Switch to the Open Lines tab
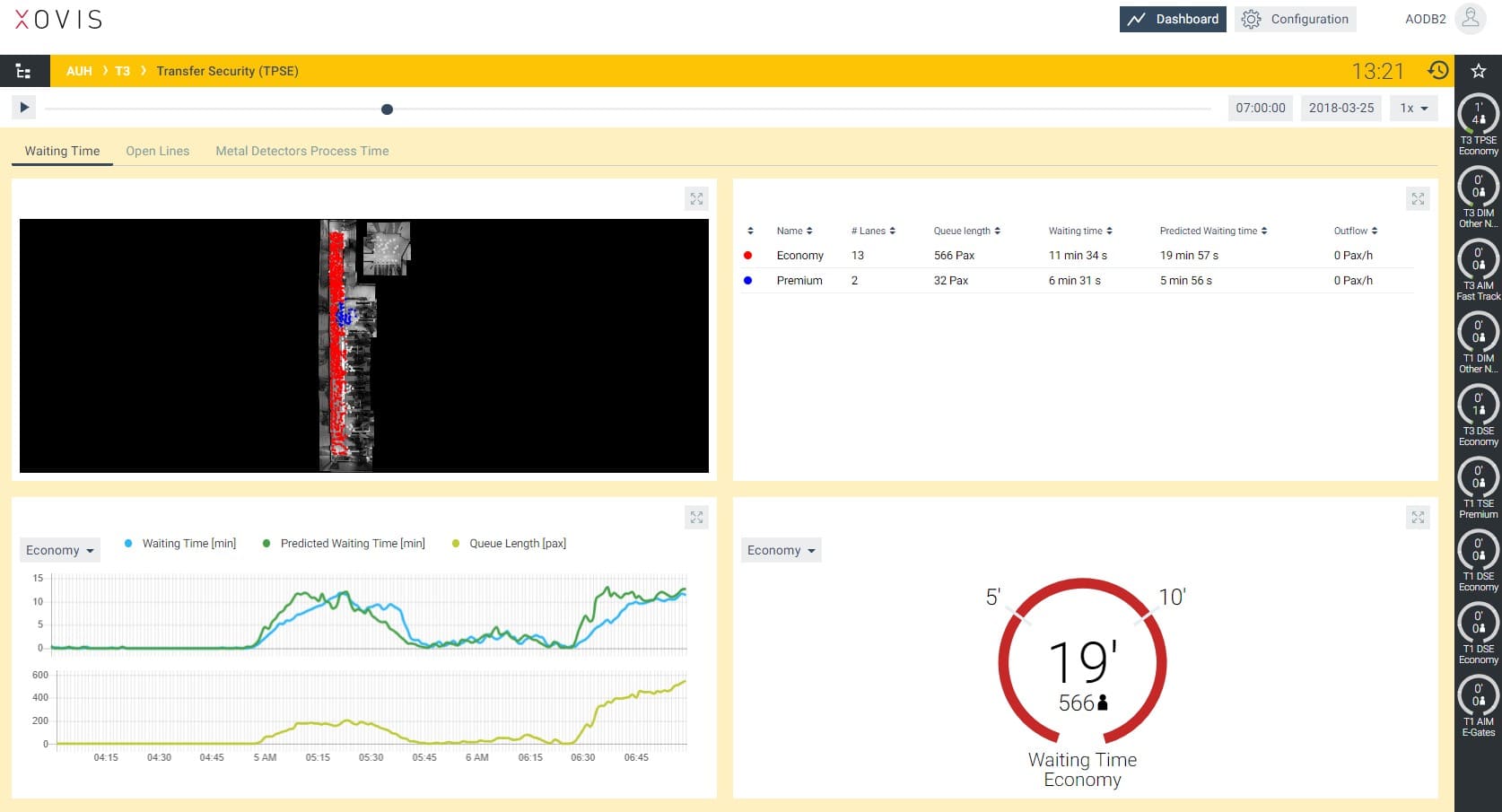 (158, 152)
